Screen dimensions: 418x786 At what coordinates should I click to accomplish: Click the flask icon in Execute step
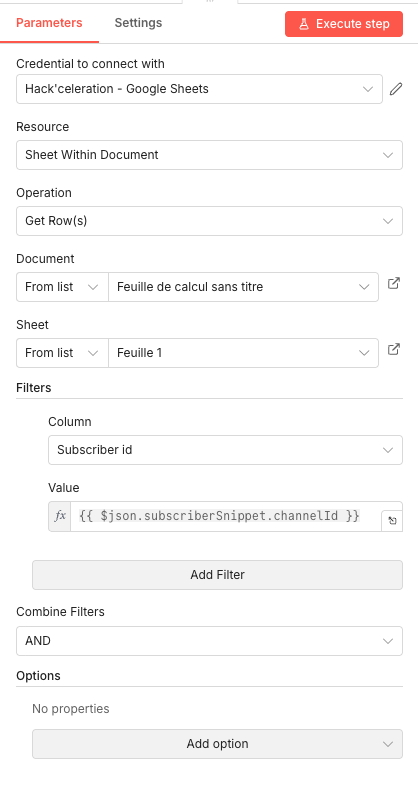304,24
